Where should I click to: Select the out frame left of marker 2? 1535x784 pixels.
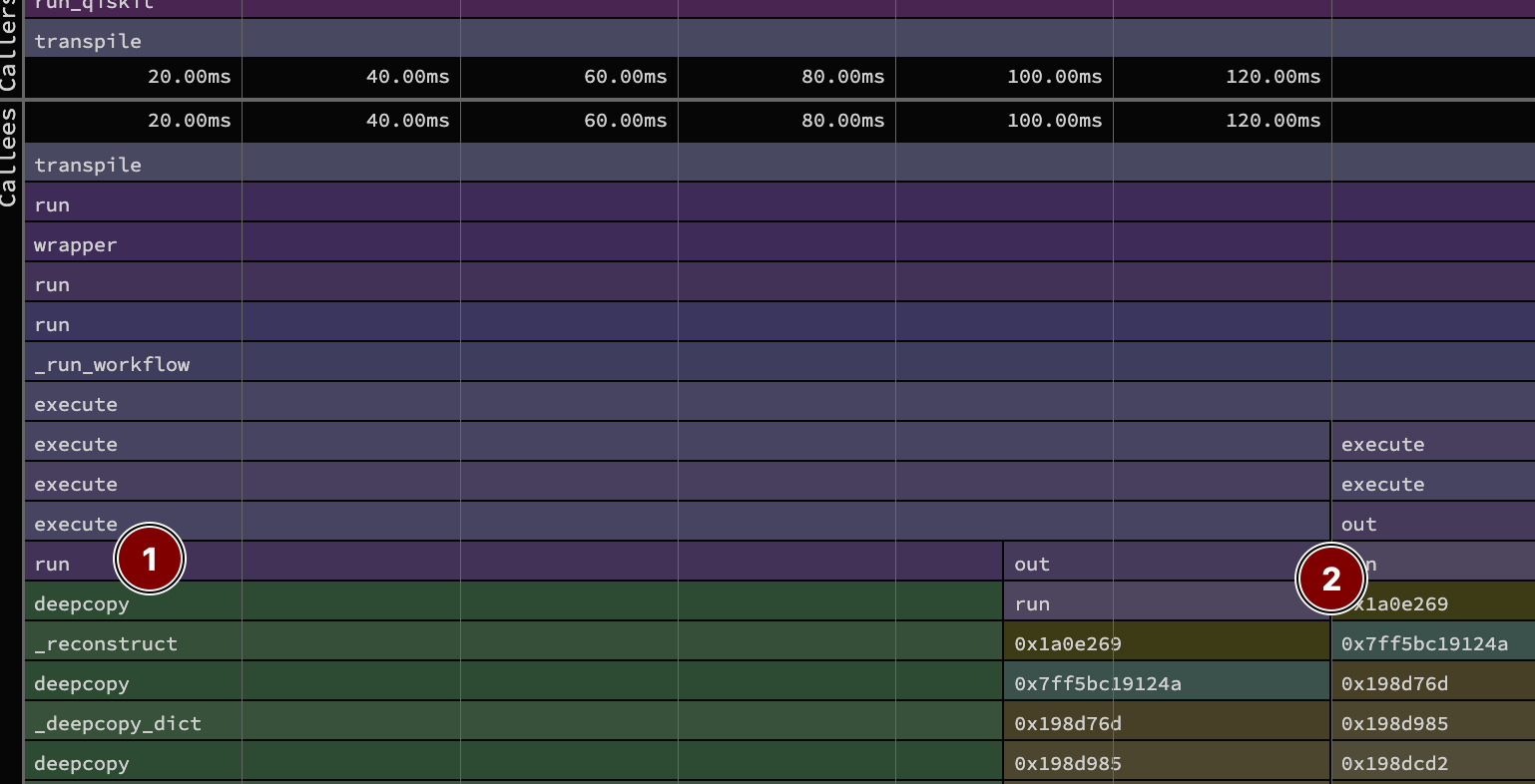click(1032, 564)
